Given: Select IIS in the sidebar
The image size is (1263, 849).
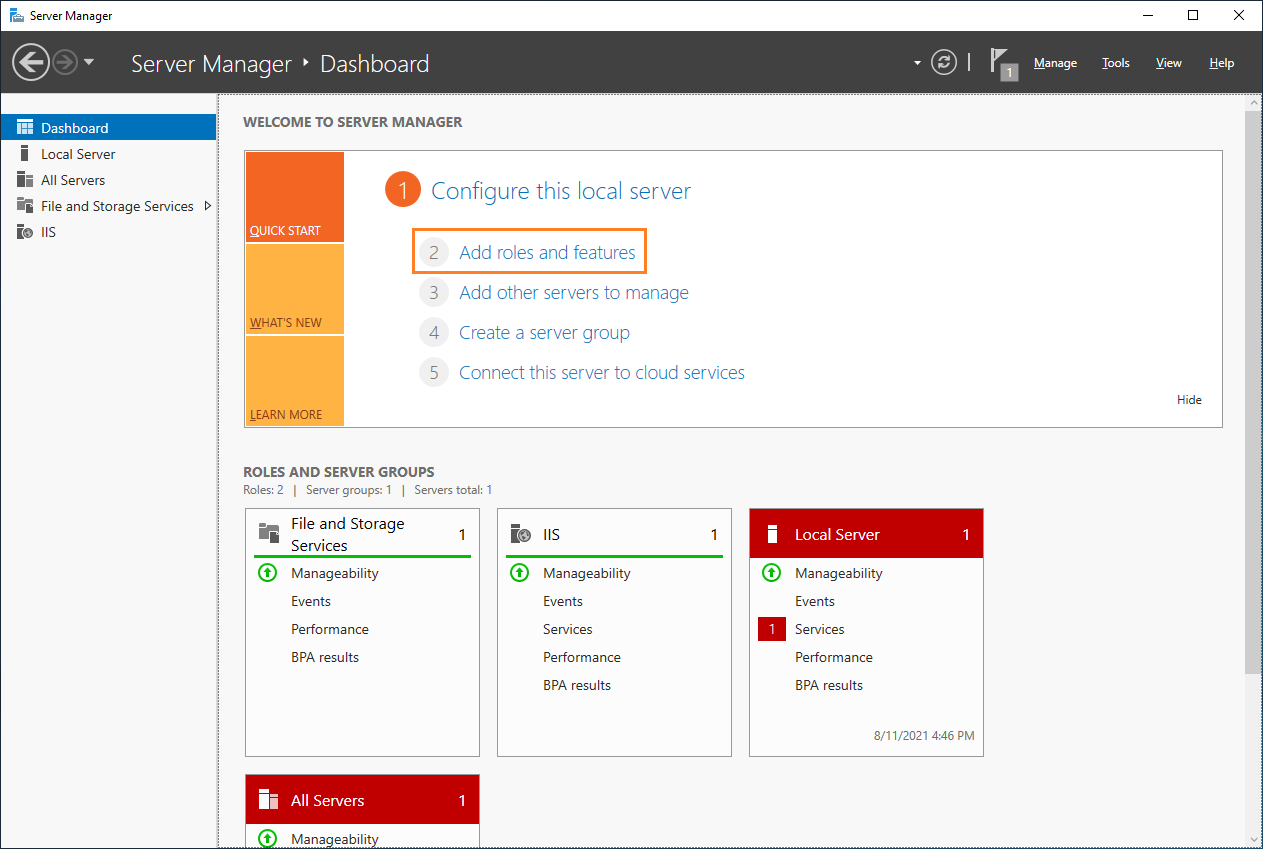Looking at the screenshot, I should coord(108,232).
